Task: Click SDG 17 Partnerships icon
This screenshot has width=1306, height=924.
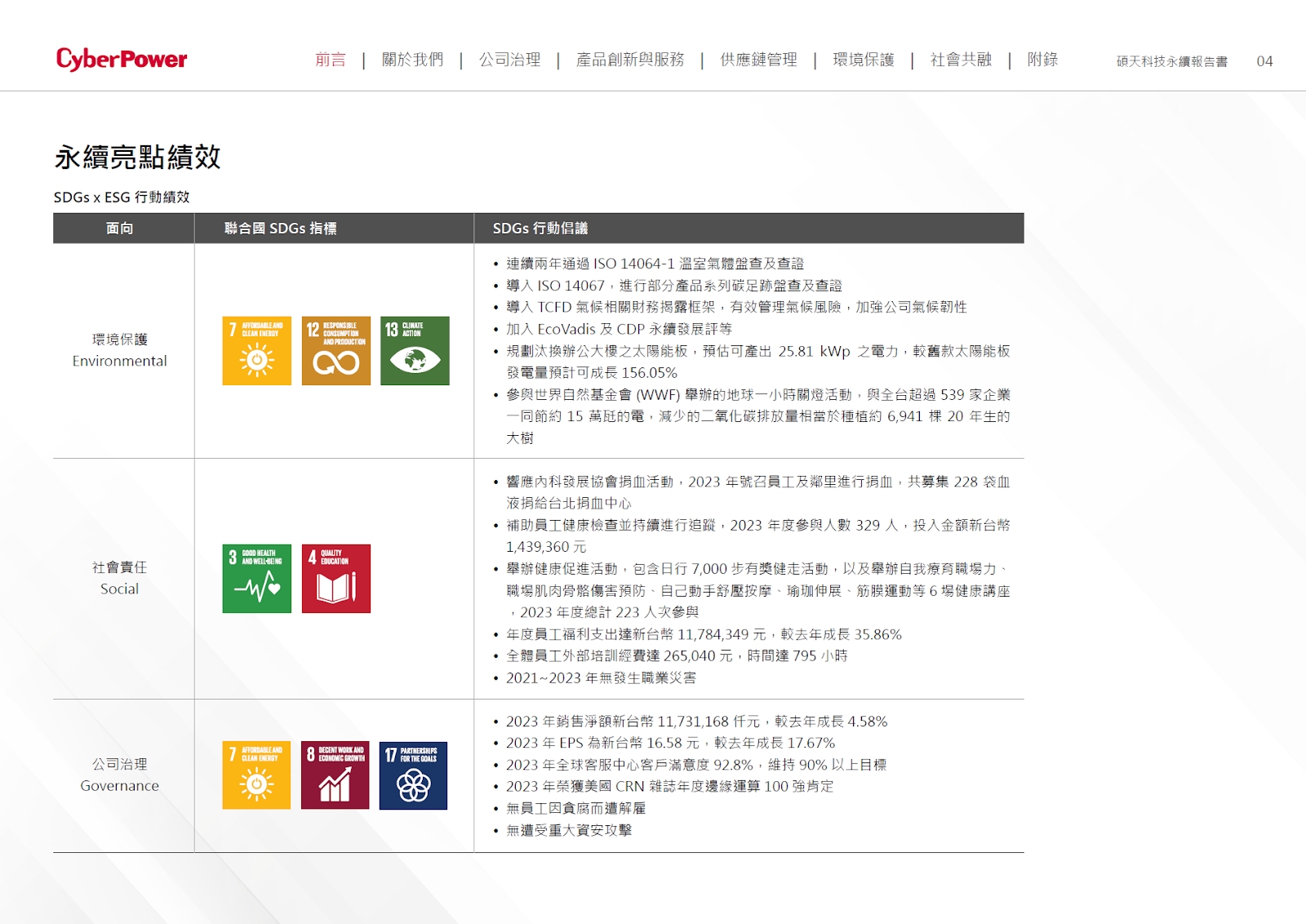Action: point(413,775)
